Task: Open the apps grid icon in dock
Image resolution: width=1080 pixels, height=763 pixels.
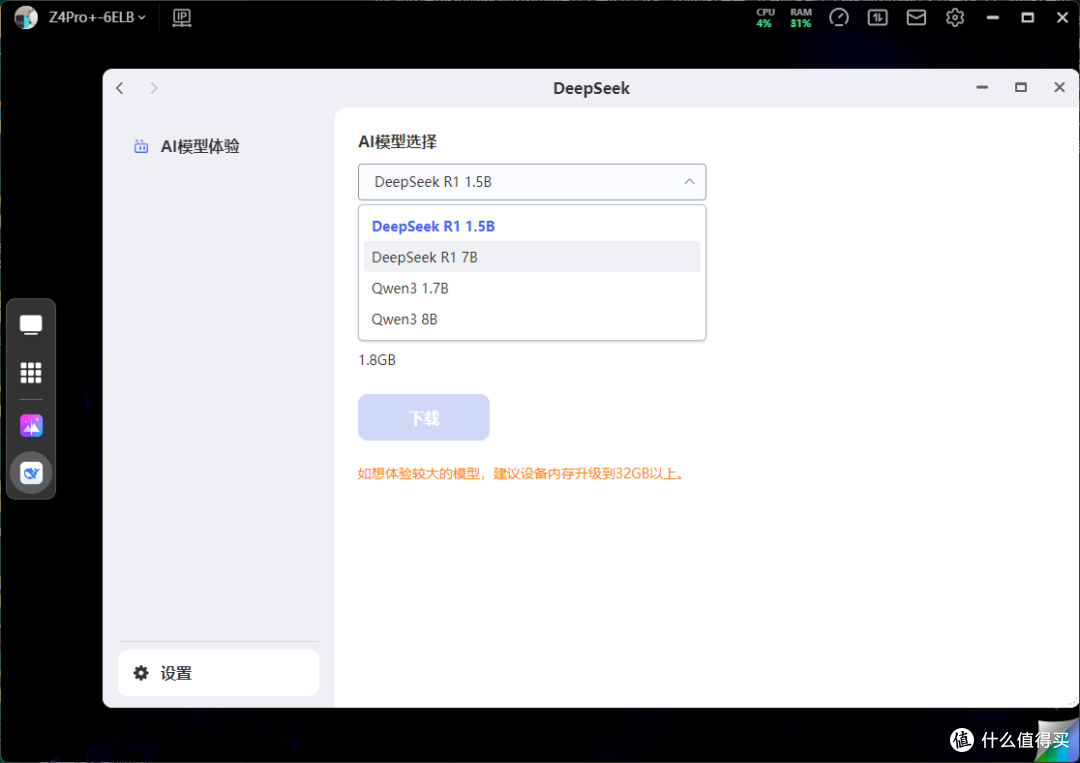Action: (31, 373)
